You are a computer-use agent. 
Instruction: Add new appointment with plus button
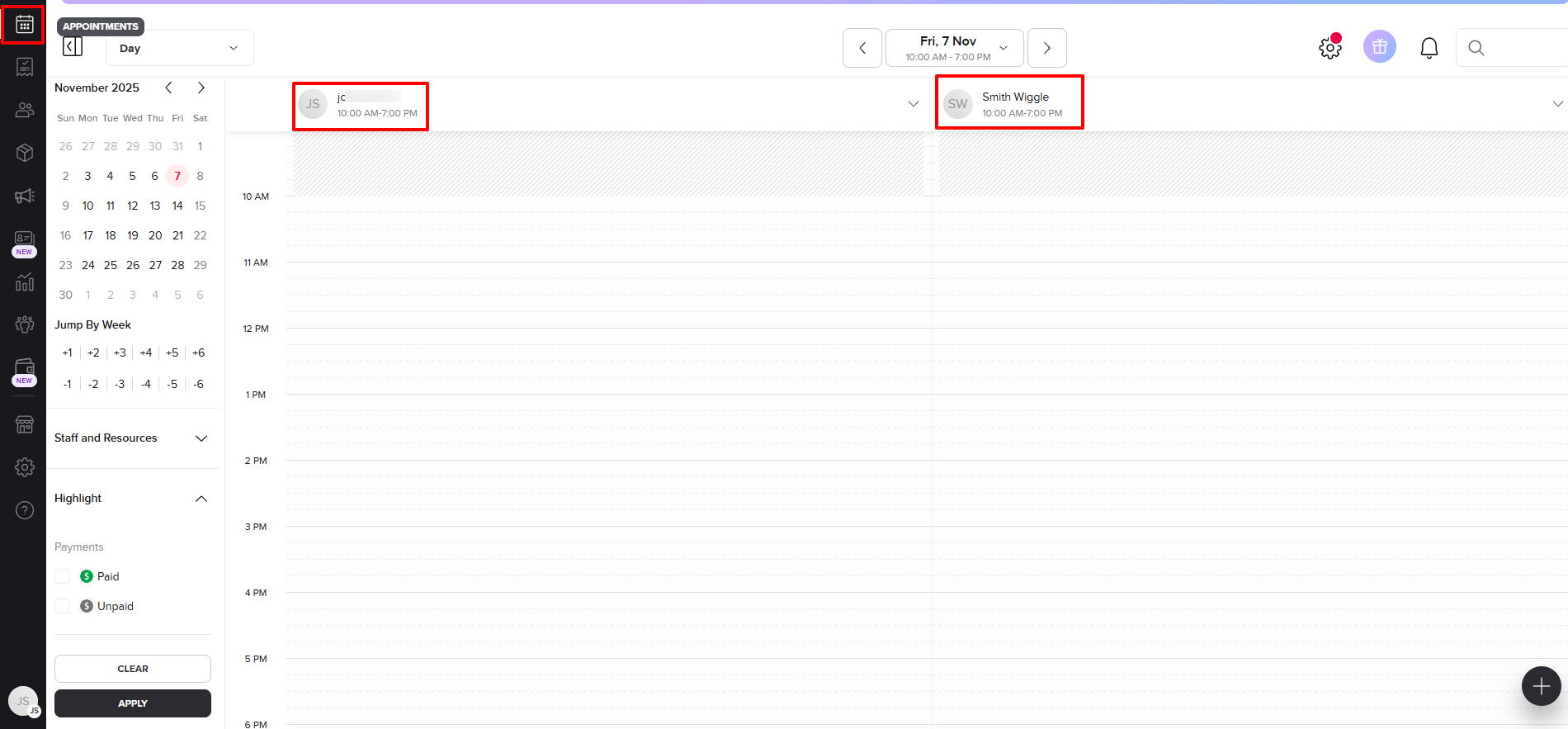(1541, 686)
